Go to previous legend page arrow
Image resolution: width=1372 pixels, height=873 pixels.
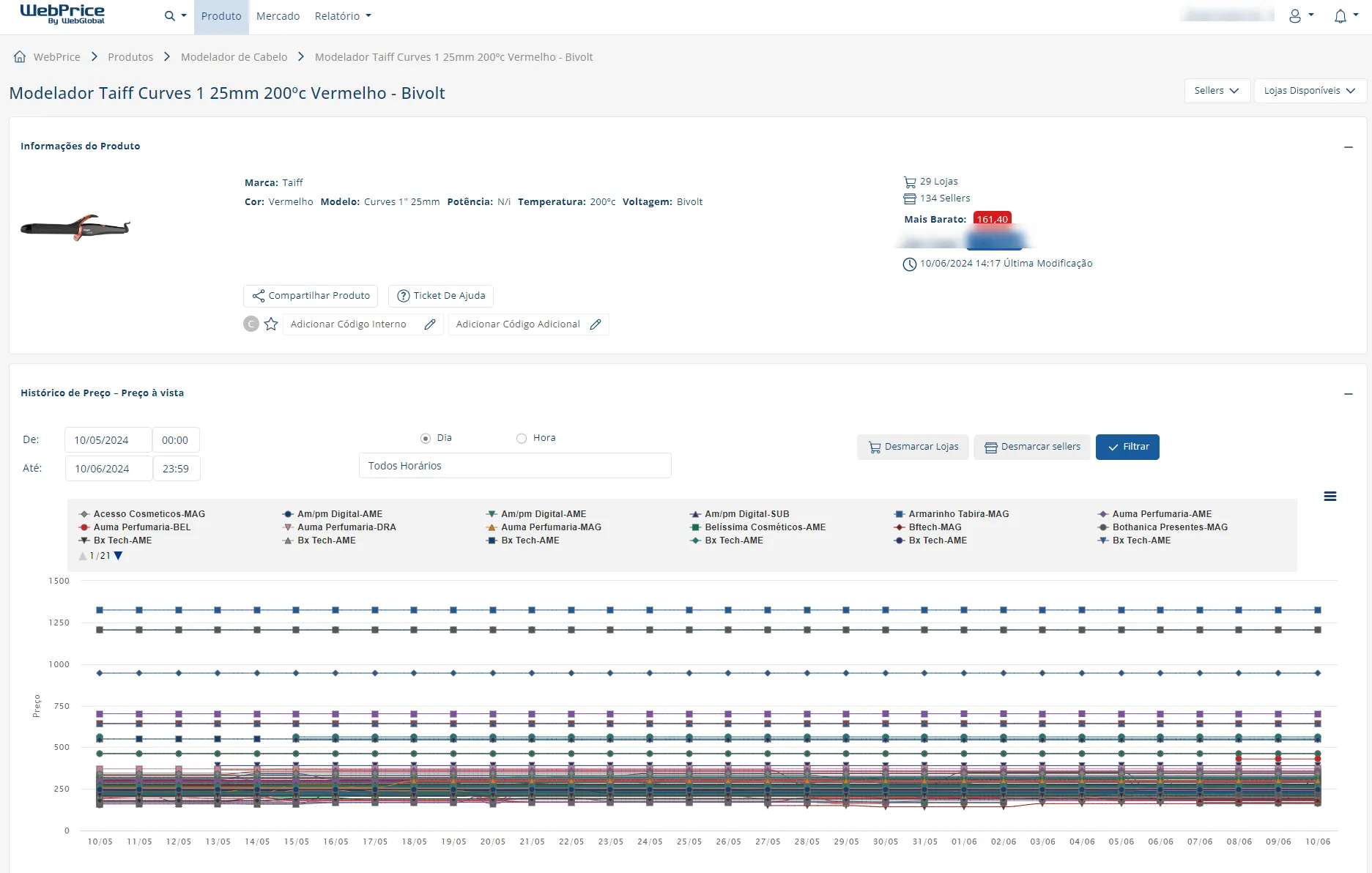tap(83, 556)
